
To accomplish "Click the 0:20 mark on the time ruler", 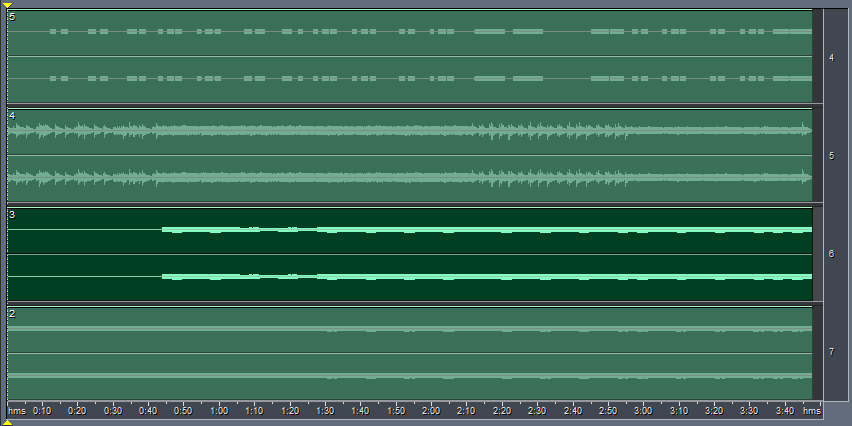I will tap(78, 410).
